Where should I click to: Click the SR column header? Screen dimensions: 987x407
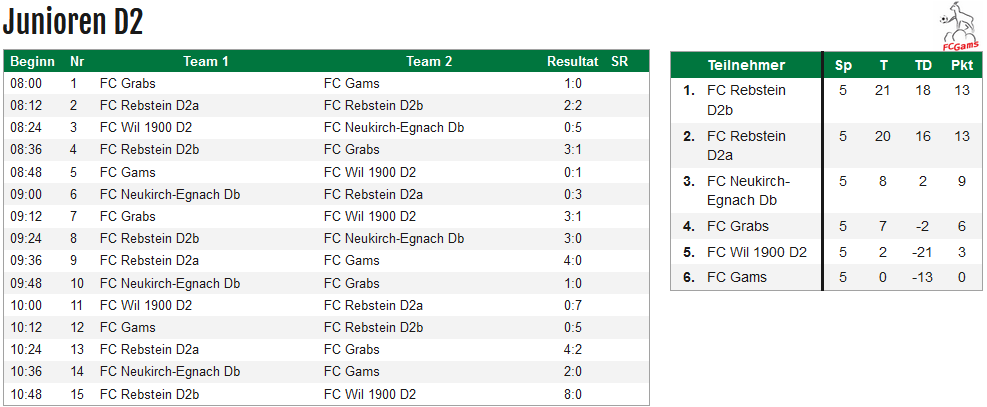point(619,62)
